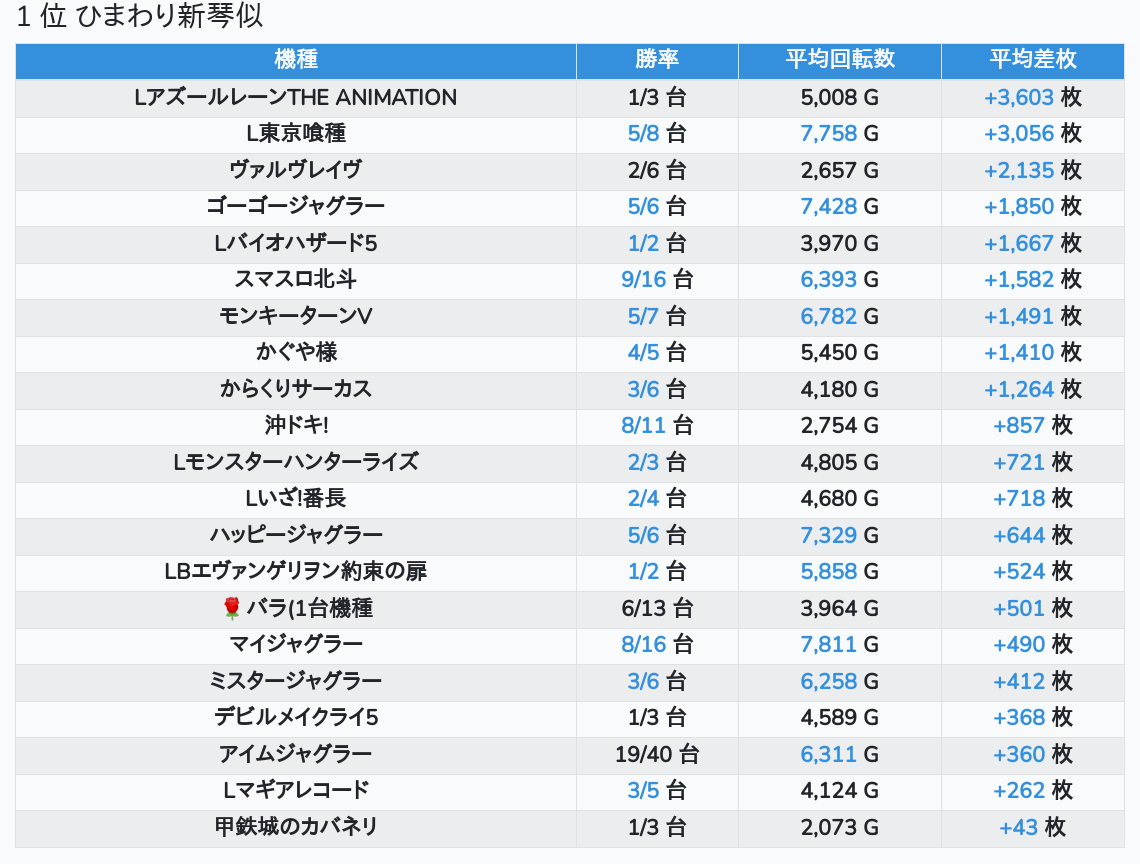
Task: Click 6,782 spins in the モンキーターンV row
Action: coord(828,316)
